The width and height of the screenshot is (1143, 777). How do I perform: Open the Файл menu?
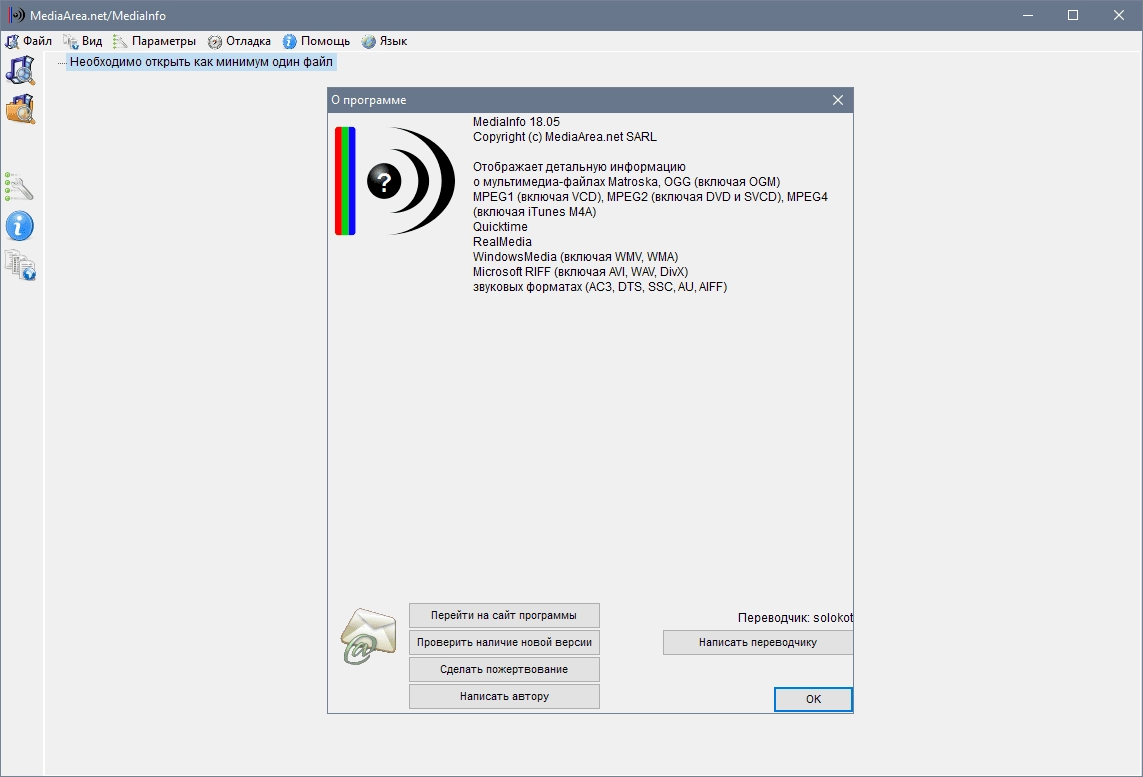tap(29, 41)
